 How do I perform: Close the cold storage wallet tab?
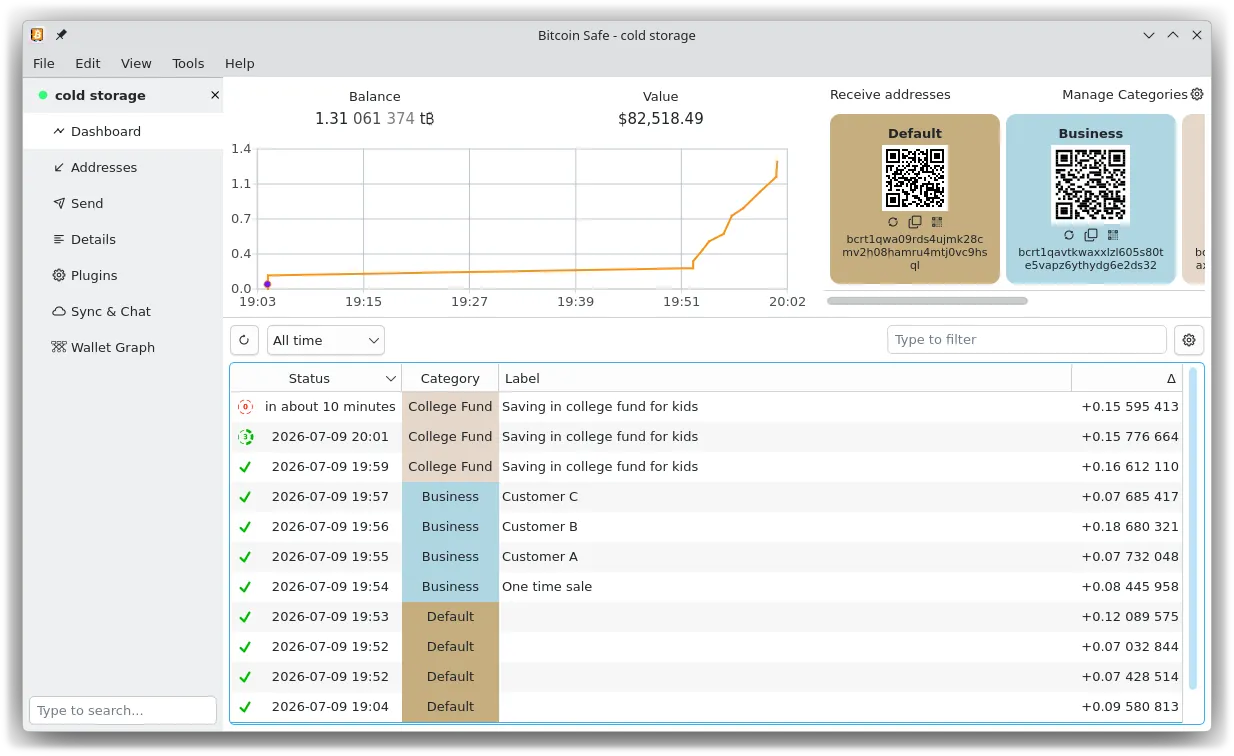pyautogui.click(x=214, y=96)
